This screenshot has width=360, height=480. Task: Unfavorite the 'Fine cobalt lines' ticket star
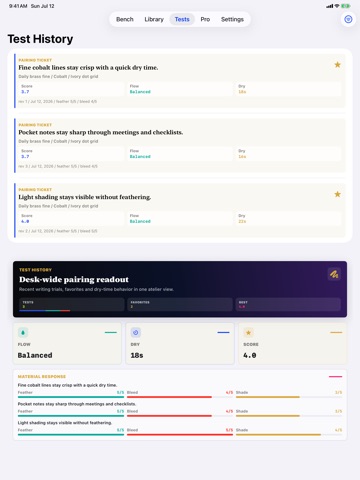click(337, 65)
